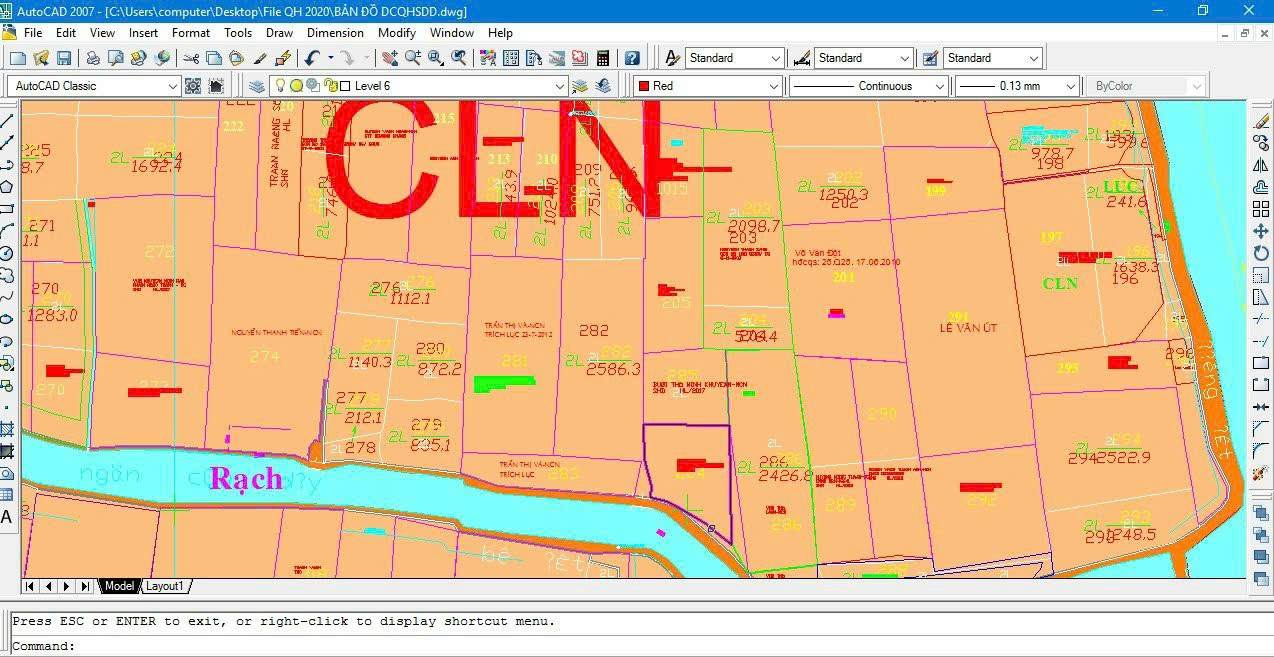
Task: Open the Dimension menu
Action: click(x=335, y=33)
